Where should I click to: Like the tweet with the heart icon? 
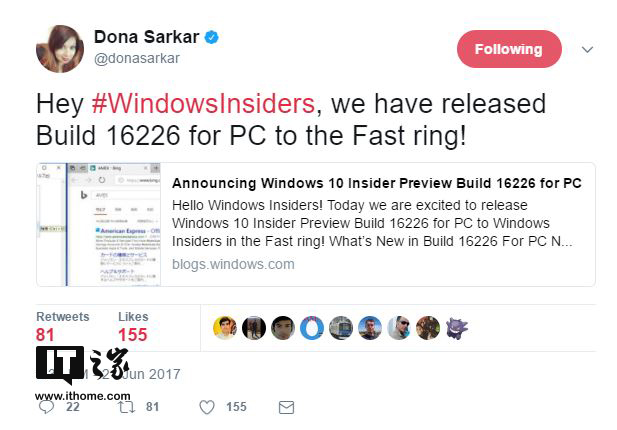207,407
